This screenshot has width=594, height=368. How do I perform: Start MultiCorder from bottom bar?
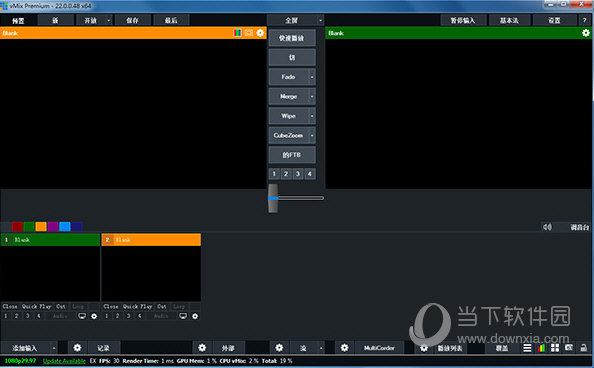(379, 348)
